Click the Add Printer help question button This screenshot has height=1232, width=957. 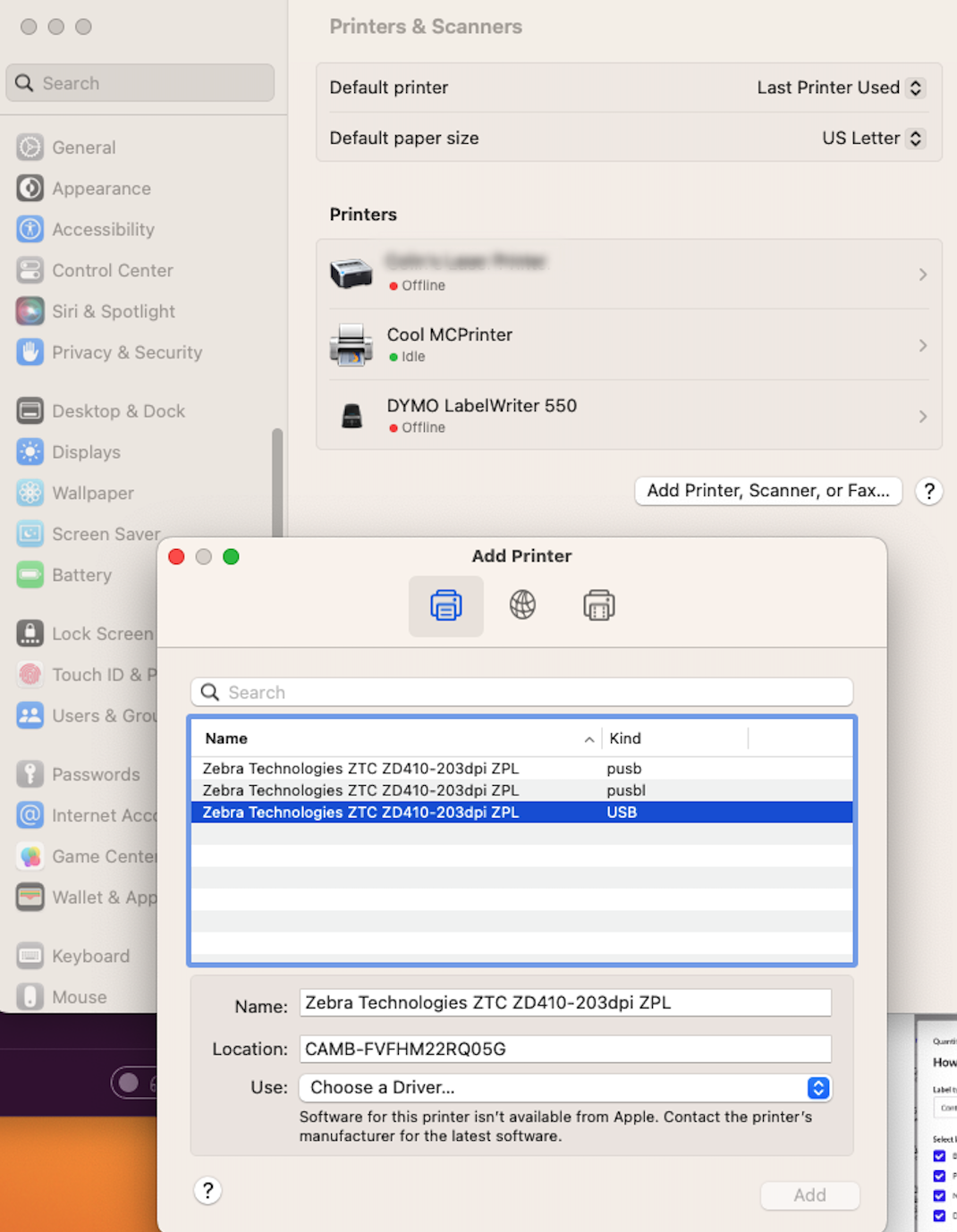pyautogui.click(x=207, y=1190)
